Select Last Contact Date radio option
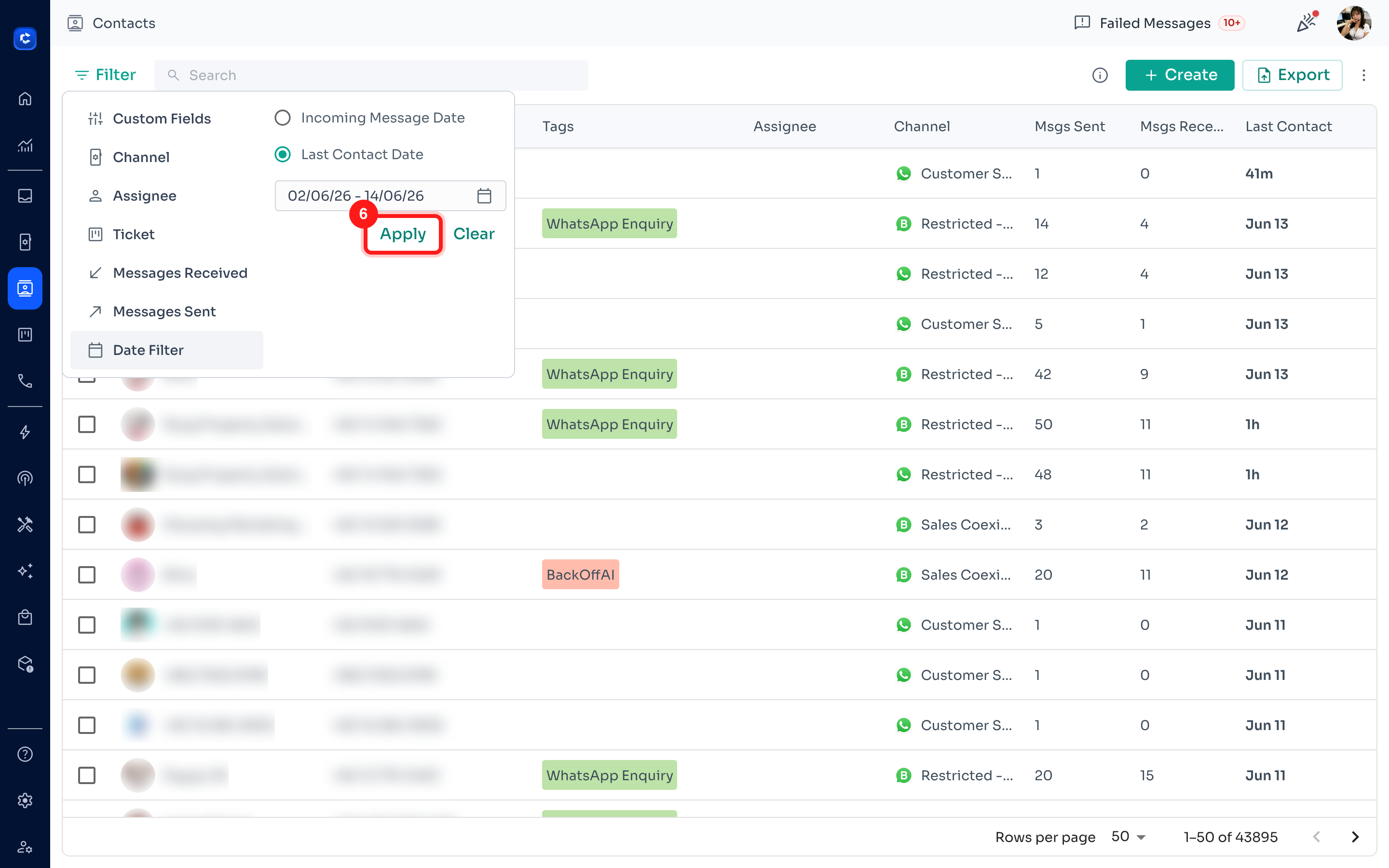The width and height of the screenshot is (1389, 868). point(283,154)
